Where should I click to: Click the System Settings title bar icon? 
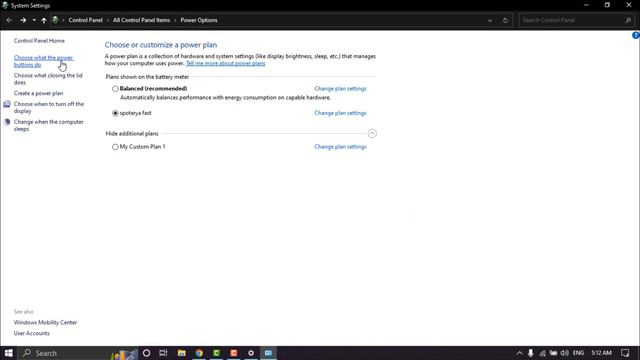click(5, 5)
